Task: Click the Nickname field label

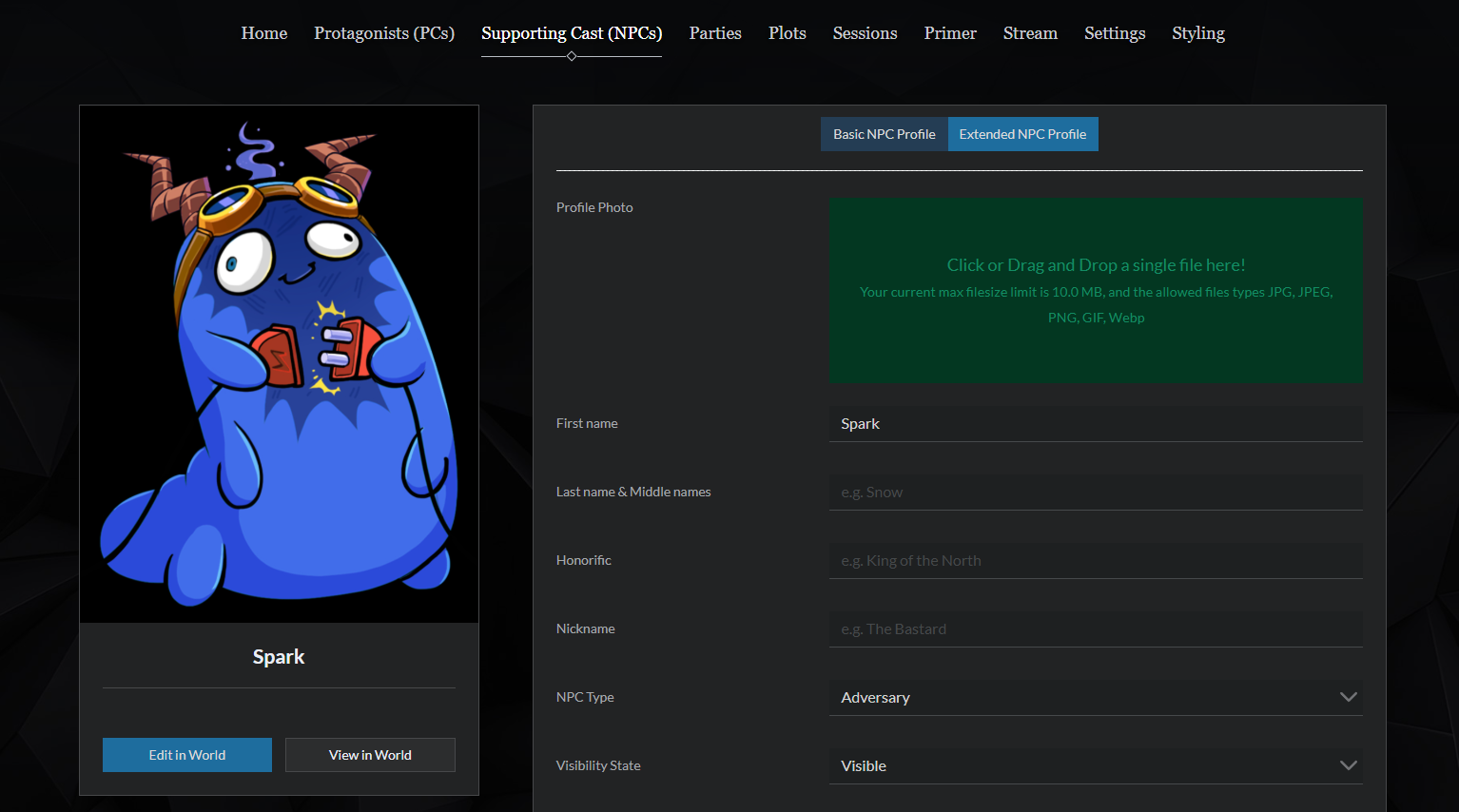Action: tap(586, 628)
